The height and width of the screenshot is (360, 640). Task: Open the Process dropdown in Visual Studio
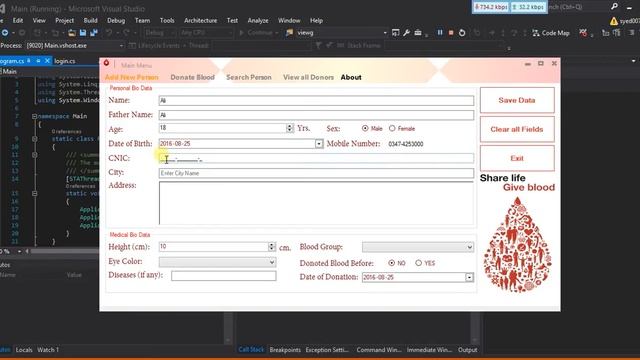[121, 46]
